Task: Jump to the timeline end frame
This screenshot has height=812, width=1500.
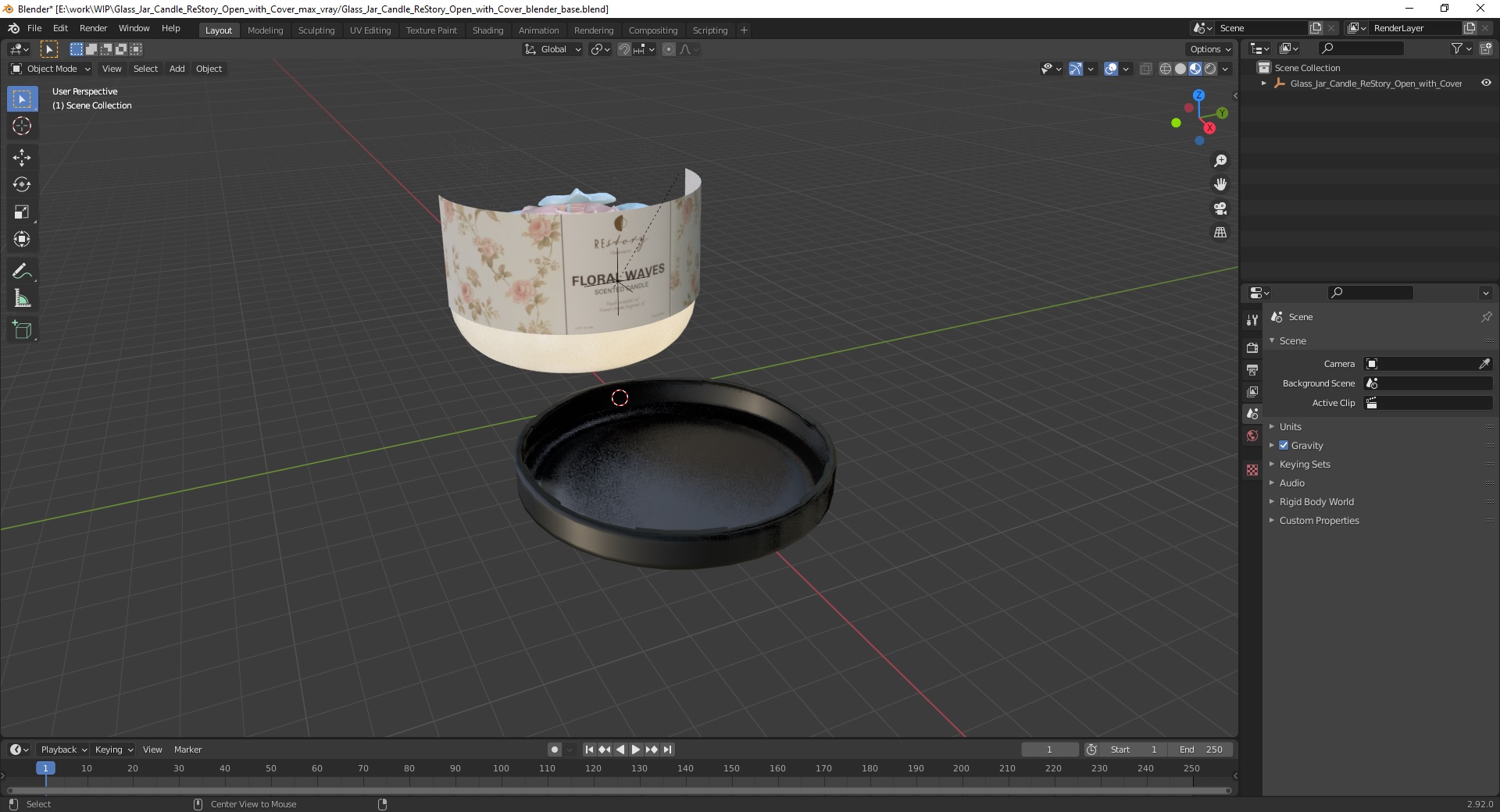Action: (667, 750)
